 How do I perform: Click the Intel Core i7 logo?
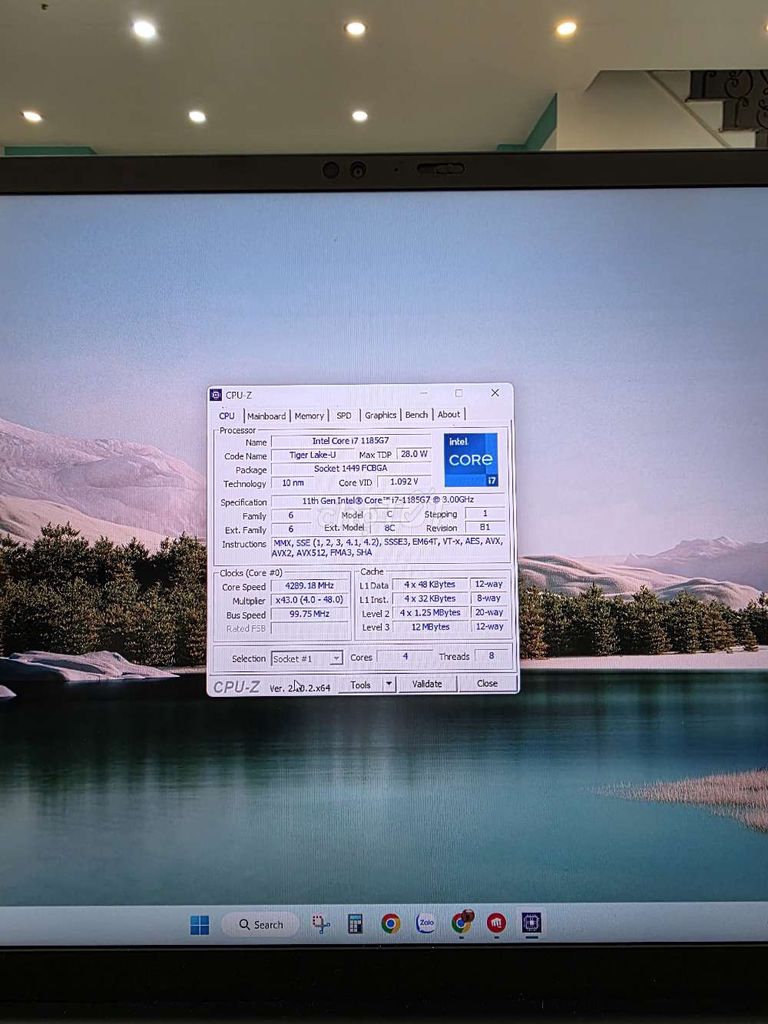(x=471, y=460)
